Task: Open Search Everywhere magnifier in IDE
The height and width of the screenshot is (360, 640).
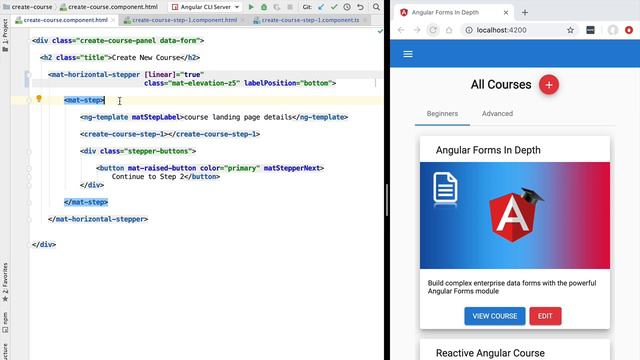Action: (376, 7)
